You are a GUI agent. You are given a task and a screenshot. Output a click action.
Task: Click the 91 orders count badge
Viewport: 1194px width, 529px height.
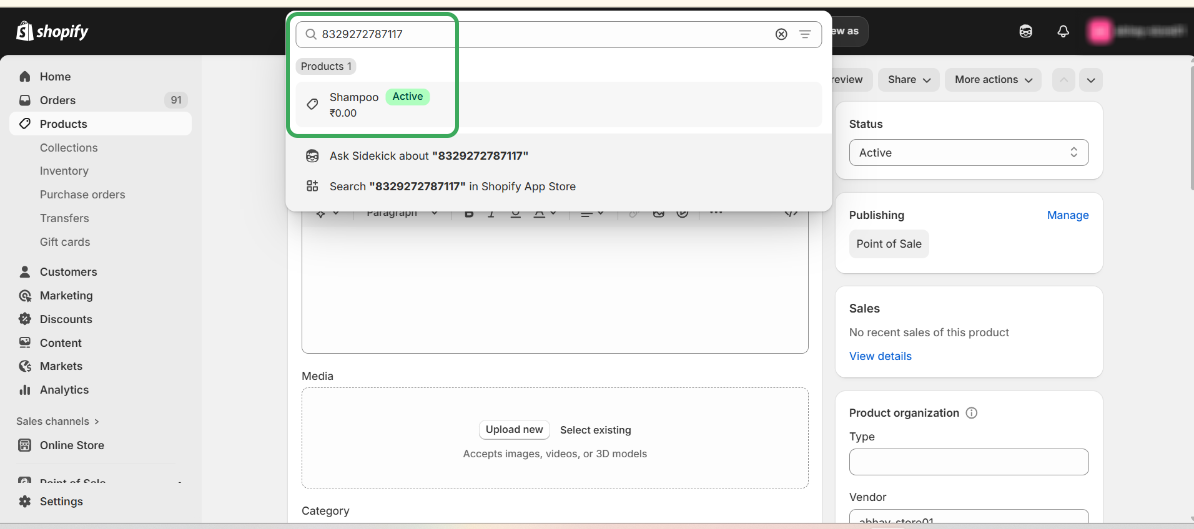pyautogui.click(x=175, y=100)
